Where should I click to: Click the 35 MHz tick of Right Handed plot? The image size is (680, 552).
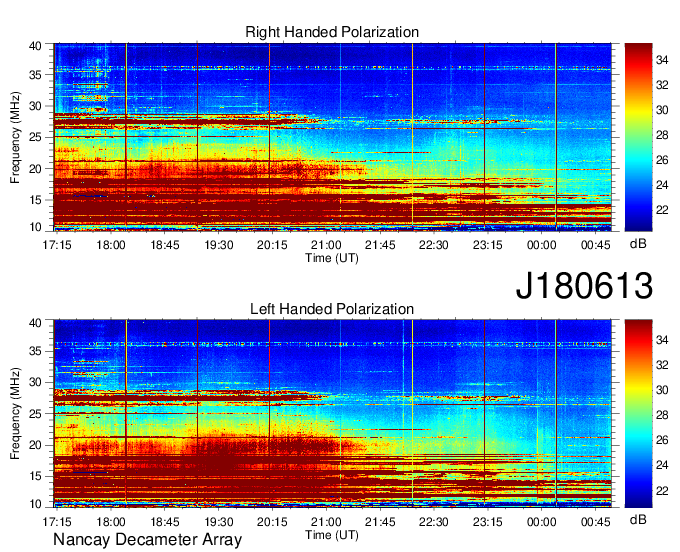(x=36, y=75)
